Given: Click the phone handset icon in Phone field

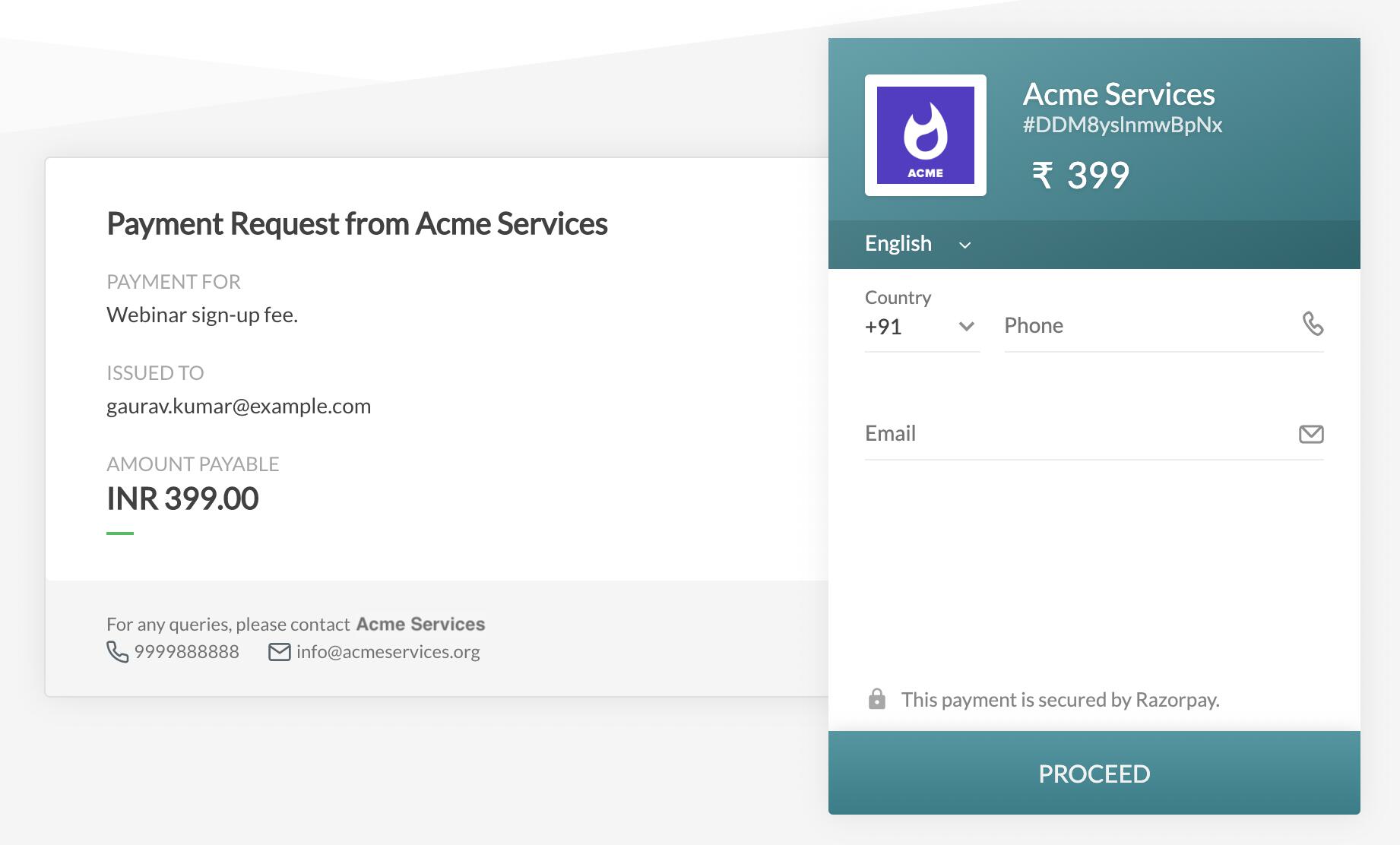Looking at the screenshot, I should pos(1313,324).
